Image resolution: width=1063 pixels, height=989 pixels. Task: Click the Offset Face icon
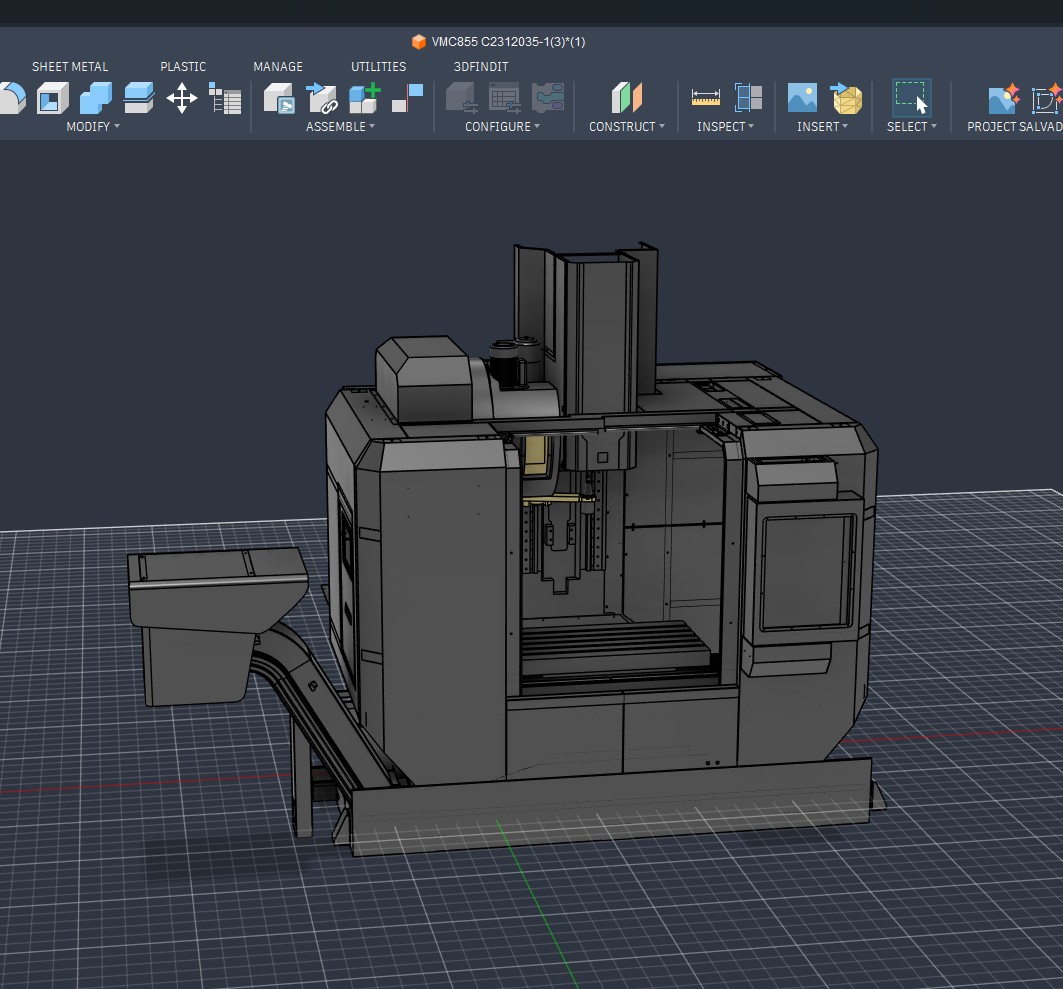[x=139, y=98]
